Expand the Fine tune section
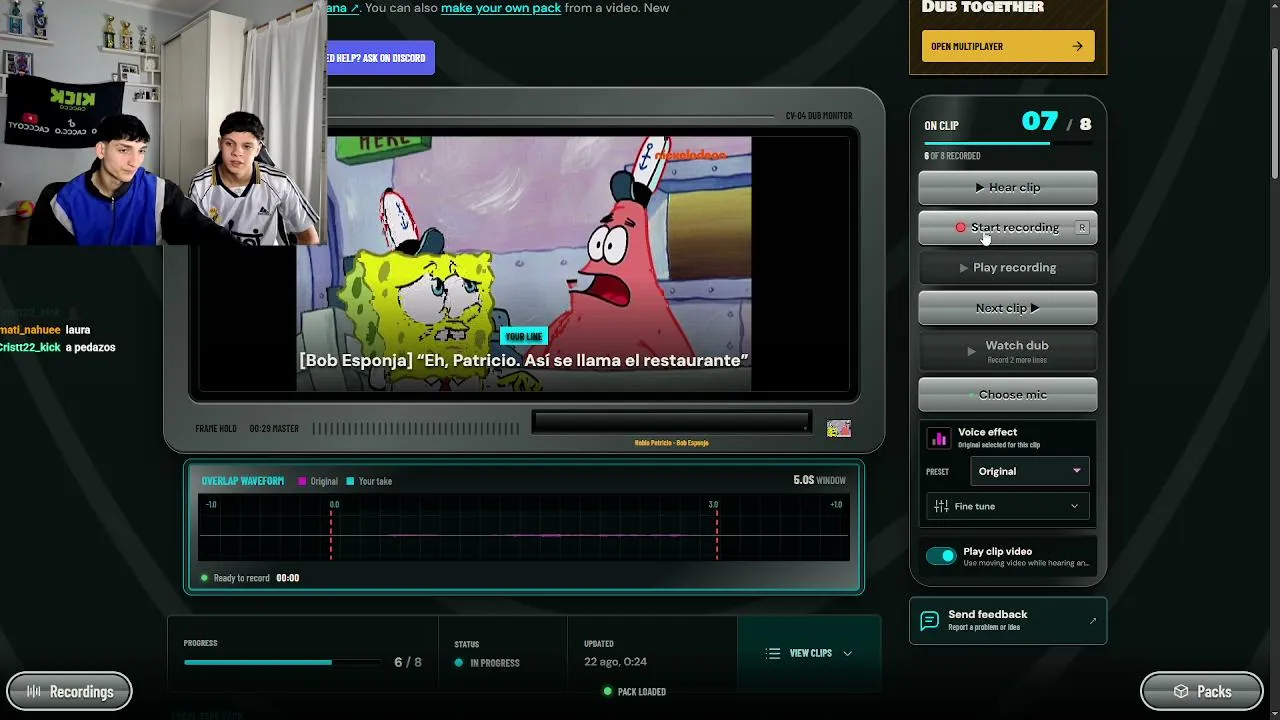 1007,506
